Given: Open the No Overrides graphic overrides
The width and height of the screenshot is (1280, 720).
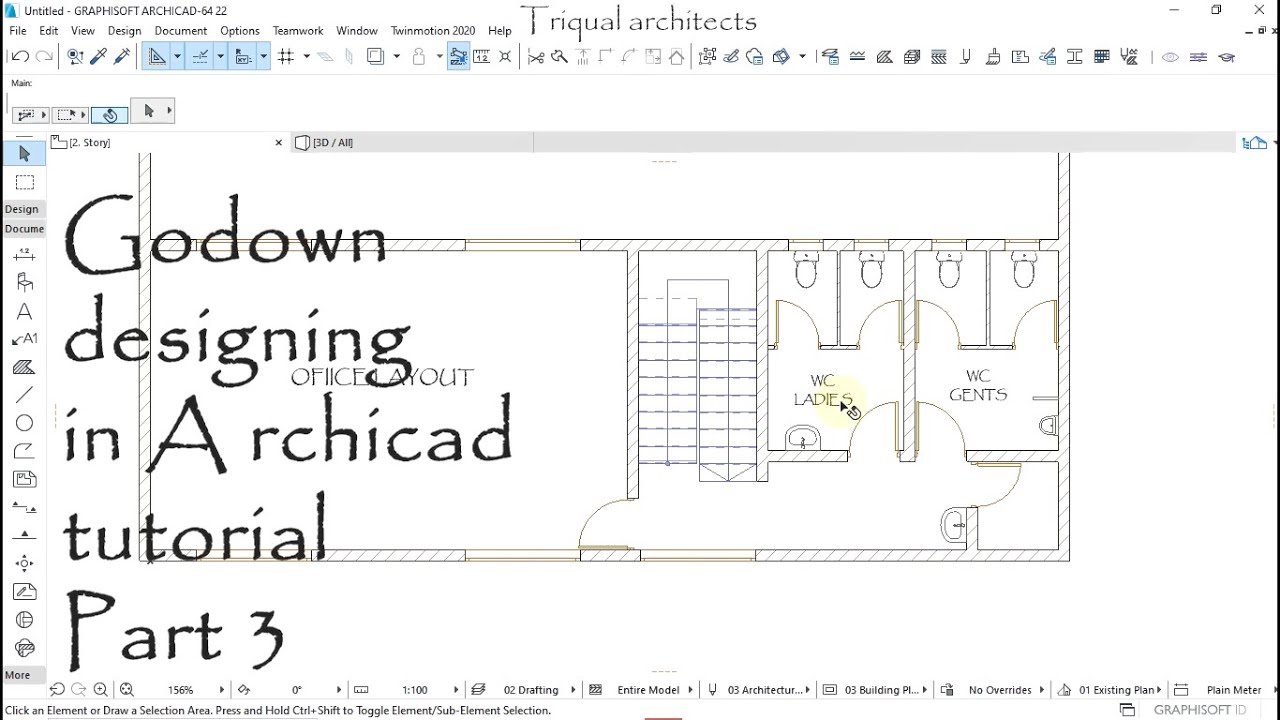Looking at the screenshot, I should [x=1000, y=690].
